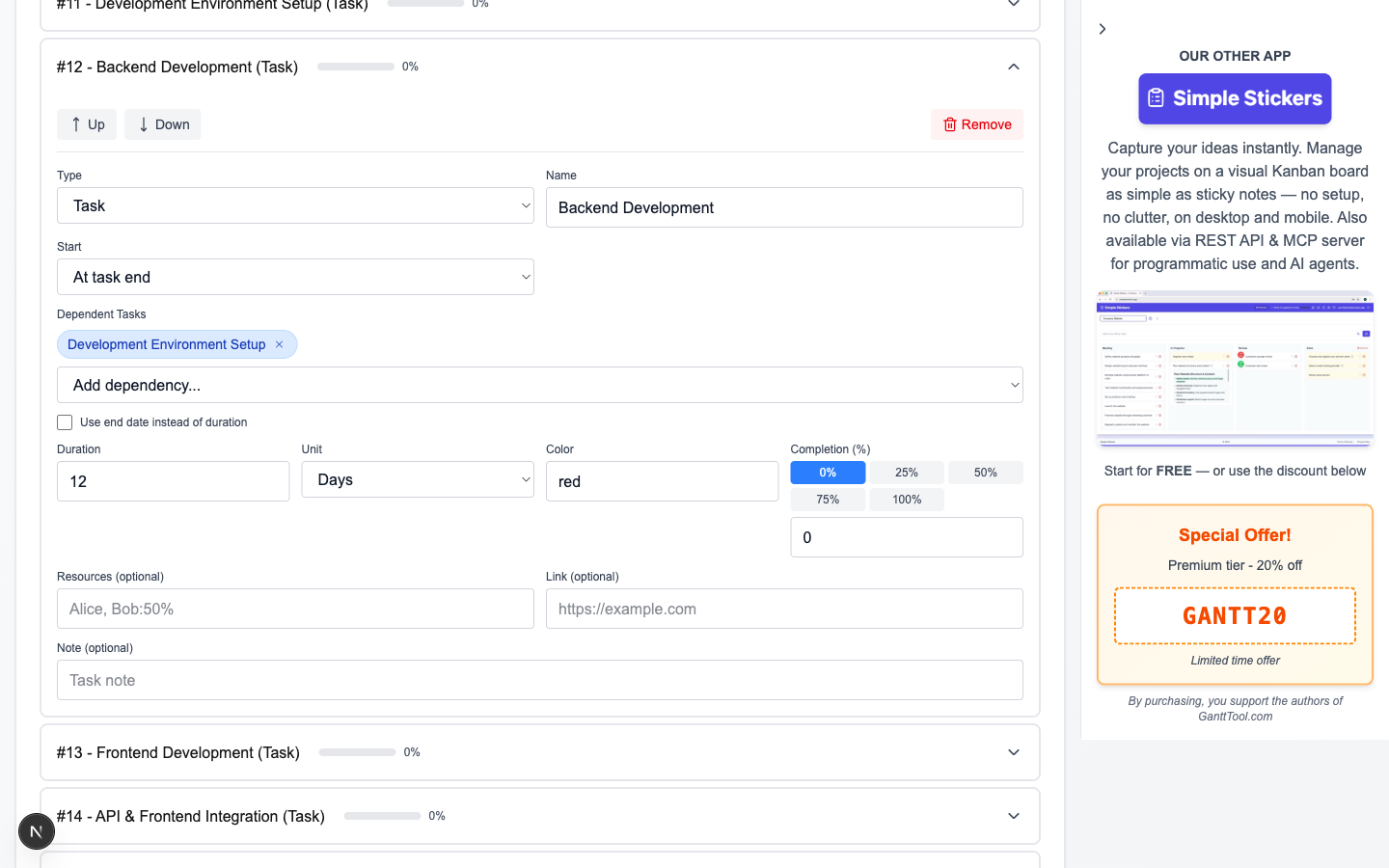Screen dimensions: 1389x868
Task: Expand task #13 Frontend Development chevron
Action: [1014, 752]
